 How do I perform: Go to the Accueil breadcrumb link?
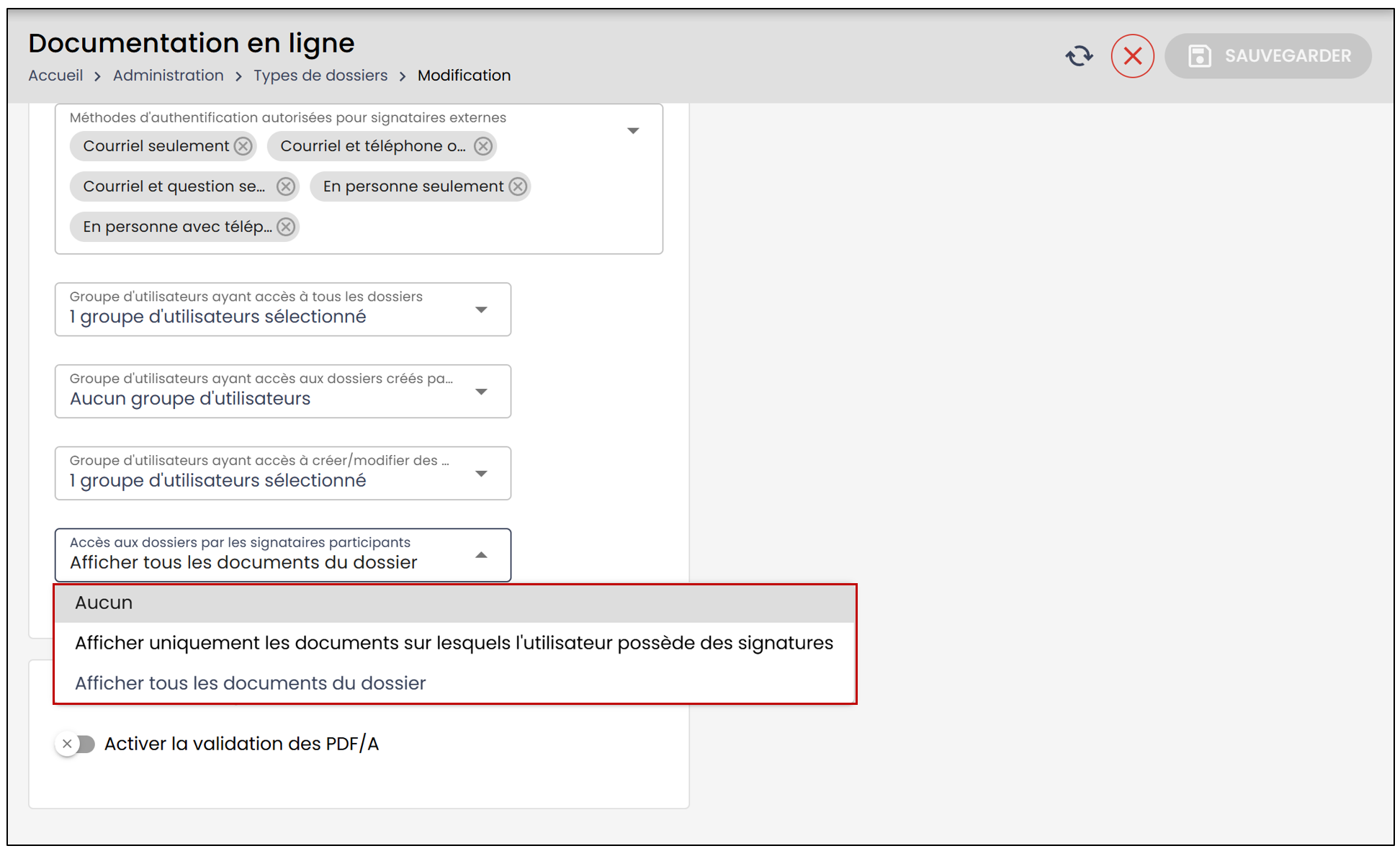click(55, 76)
